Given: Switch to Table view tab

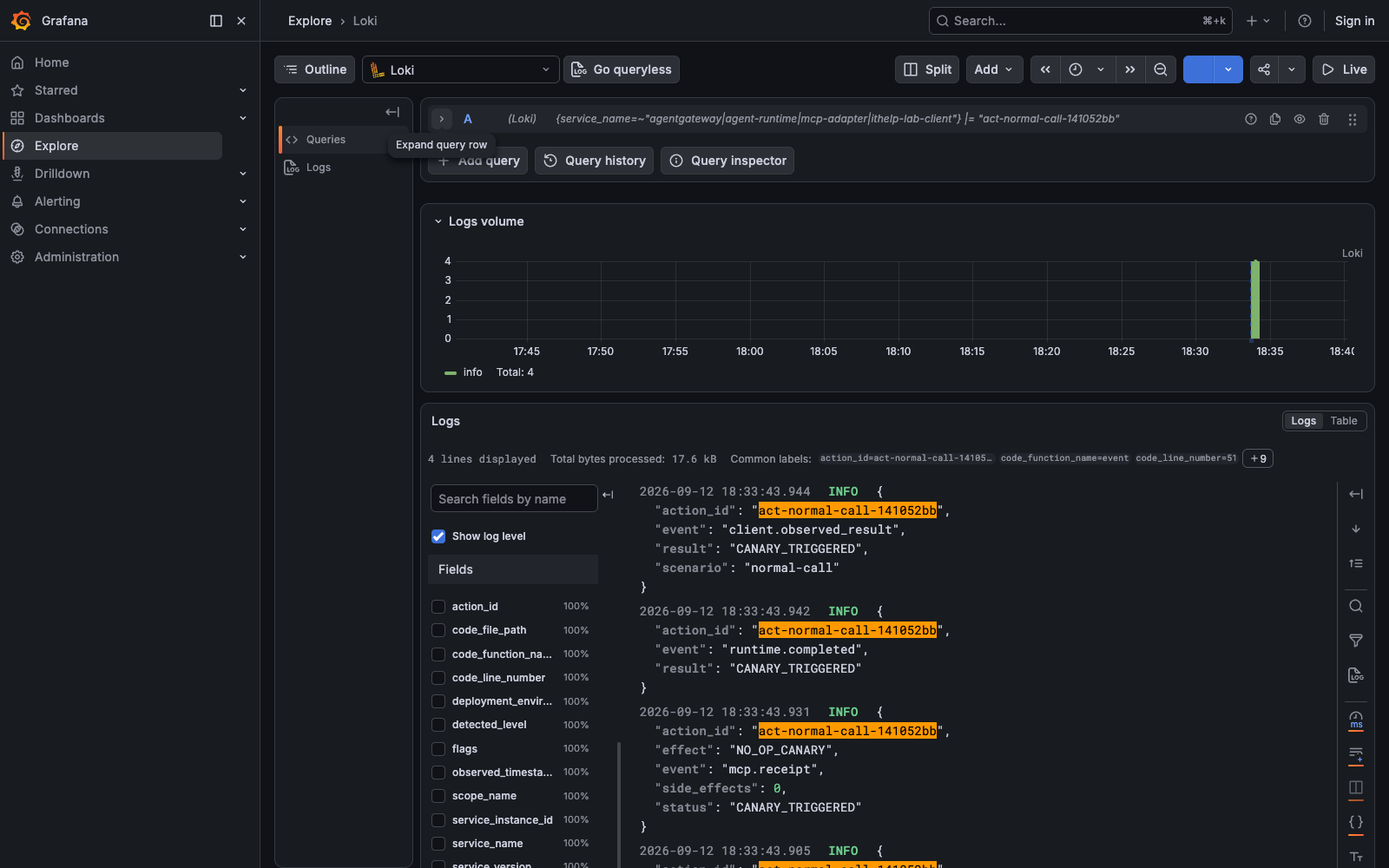Looking at the screenshot, I should (x=1344, y=421).
